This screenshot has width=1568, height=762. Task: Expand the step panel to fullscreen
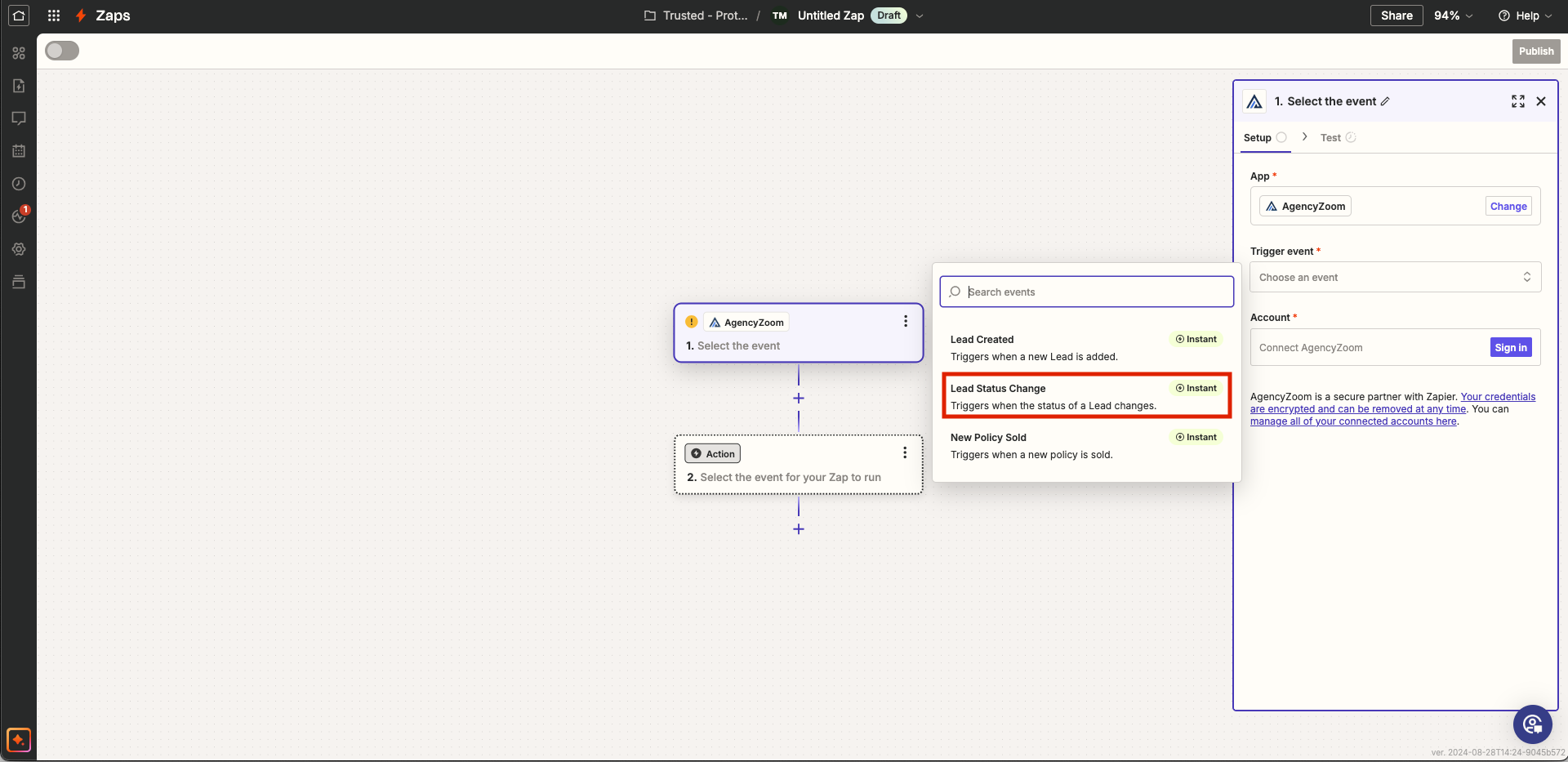1517,101
